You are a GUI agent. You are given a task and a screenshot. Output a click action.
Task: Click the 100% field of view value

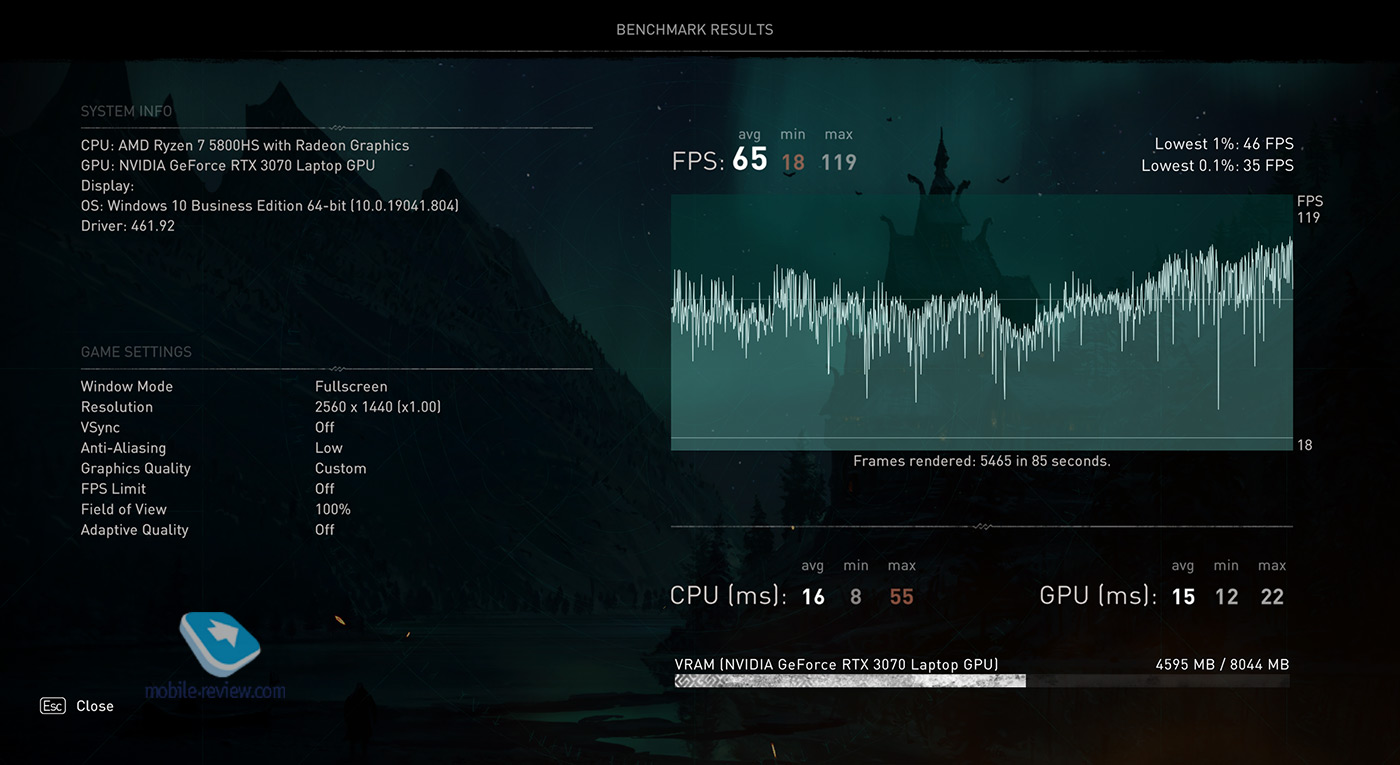(x=333, y=509)
